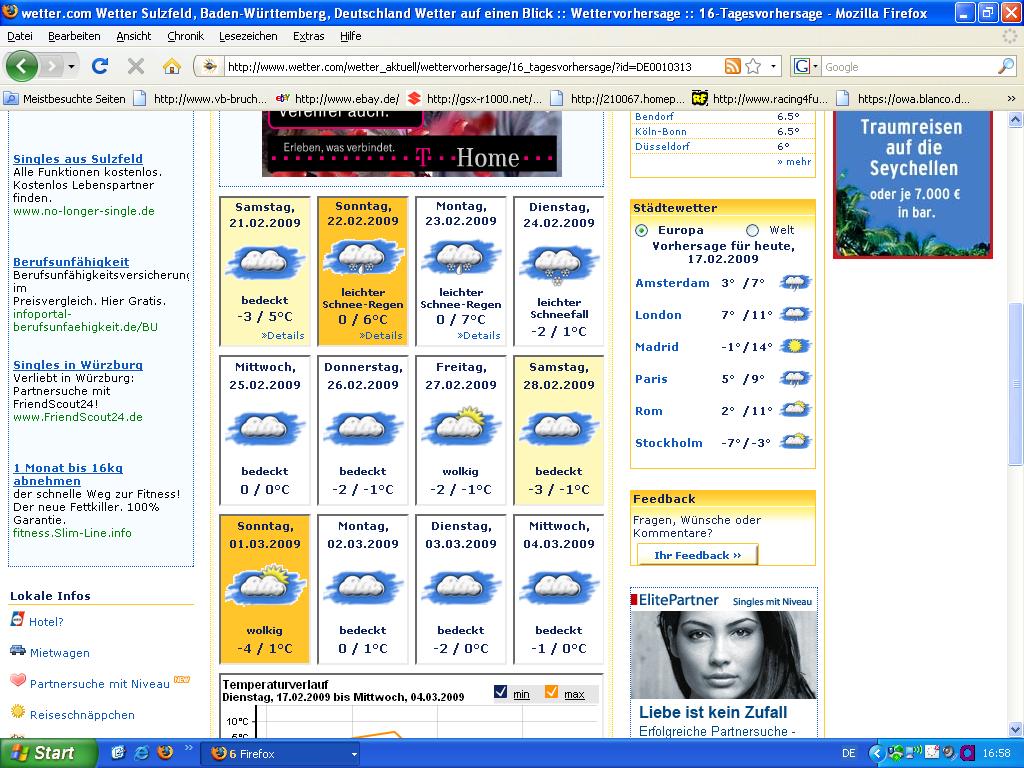Expand hidden system tray icons
1024x768 pixels.
[876, 753]
